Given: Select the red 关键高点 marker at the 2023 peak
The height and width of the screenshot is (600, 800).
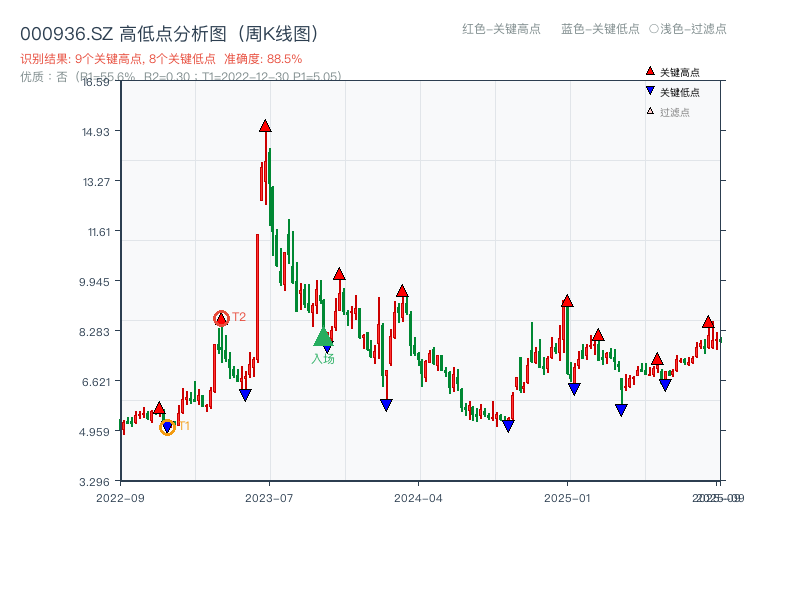Looking at the screenshot, I should point(264,126).
